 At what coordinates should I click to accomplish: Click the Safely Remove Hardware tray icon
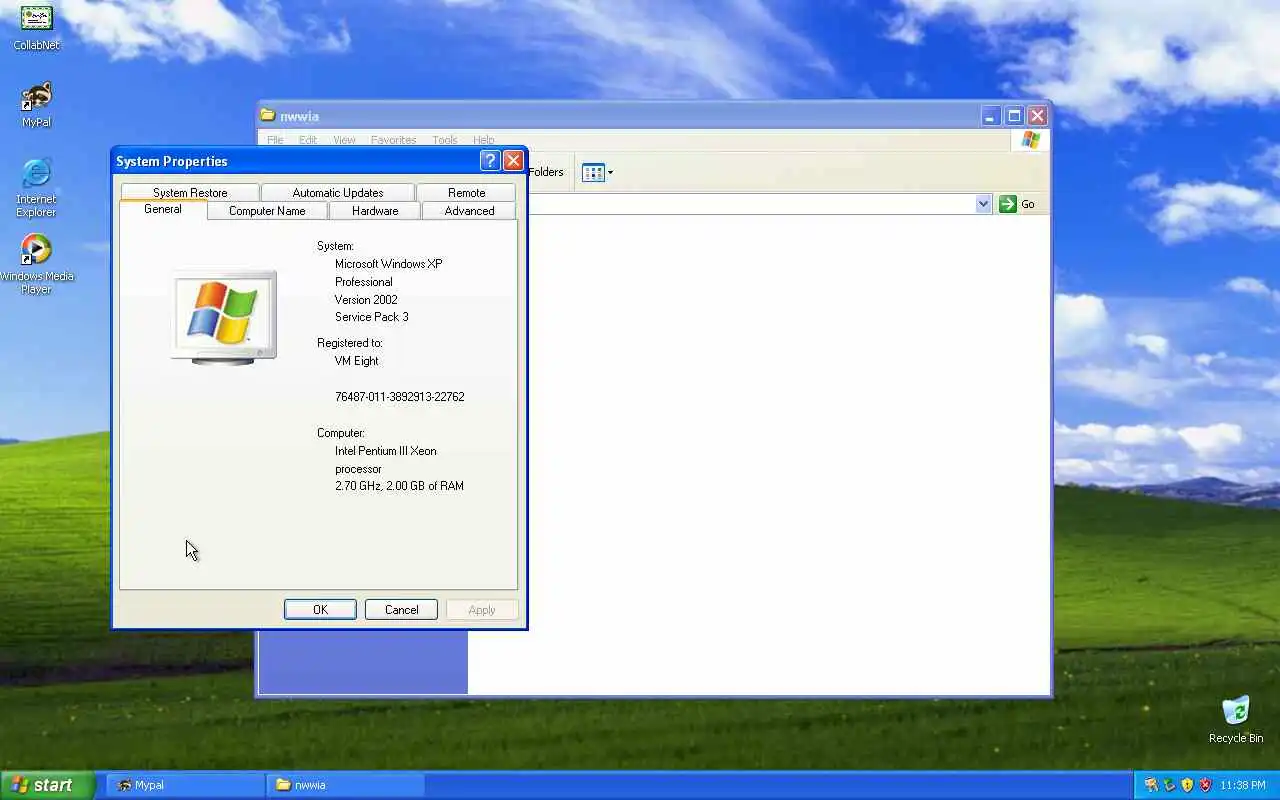coord(1169,785)
